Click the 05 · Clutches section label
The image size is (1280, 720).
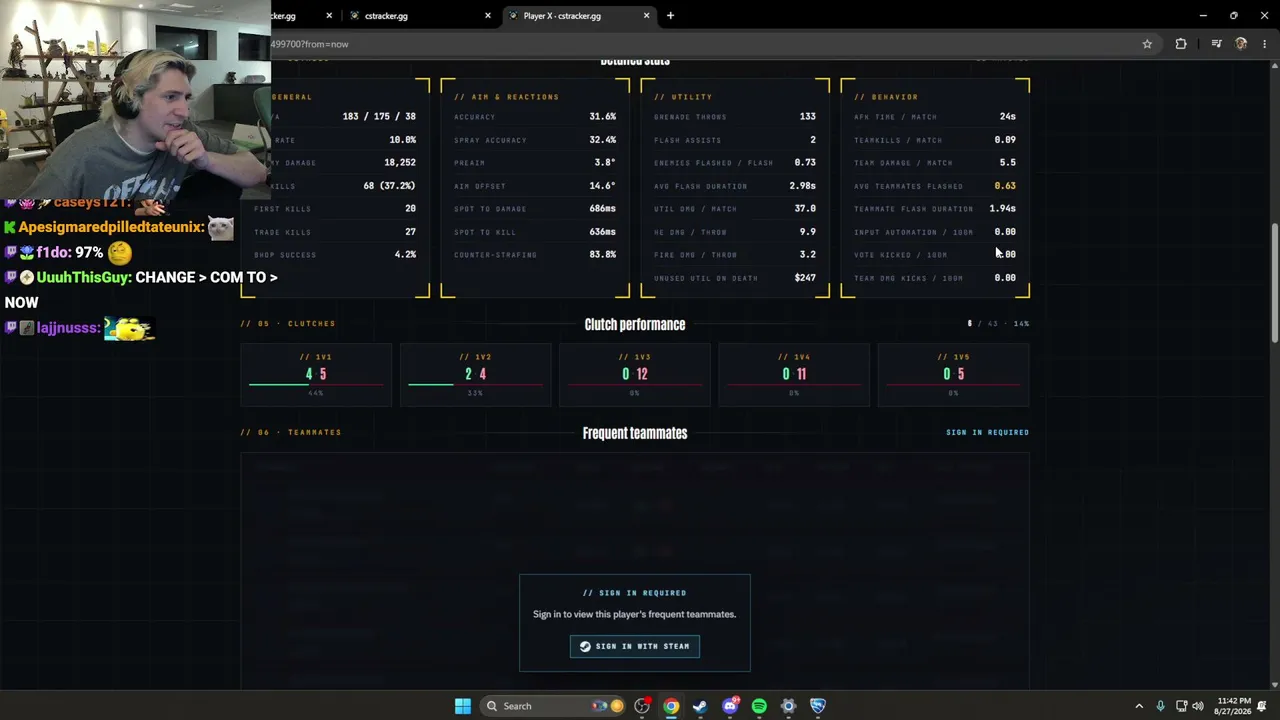pos(288,324)
